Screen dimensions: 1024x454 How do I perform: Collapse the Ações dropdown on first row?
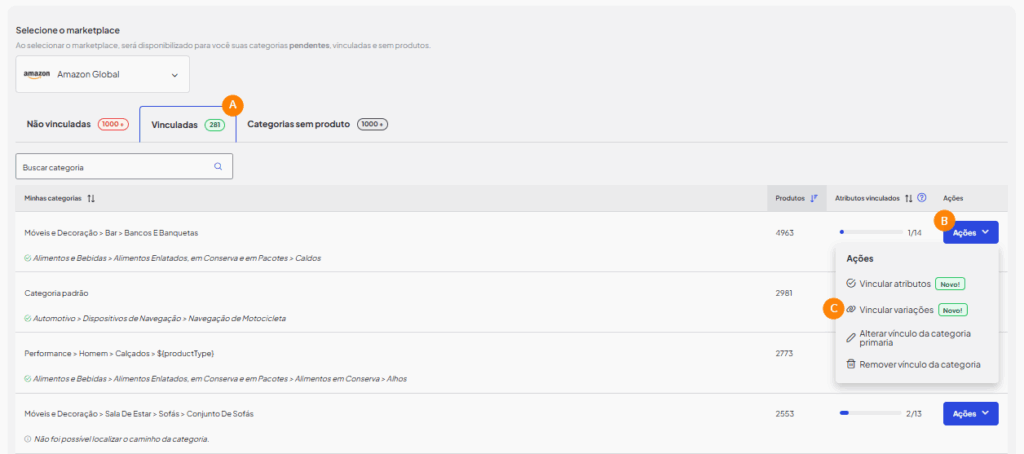(970, 232)
